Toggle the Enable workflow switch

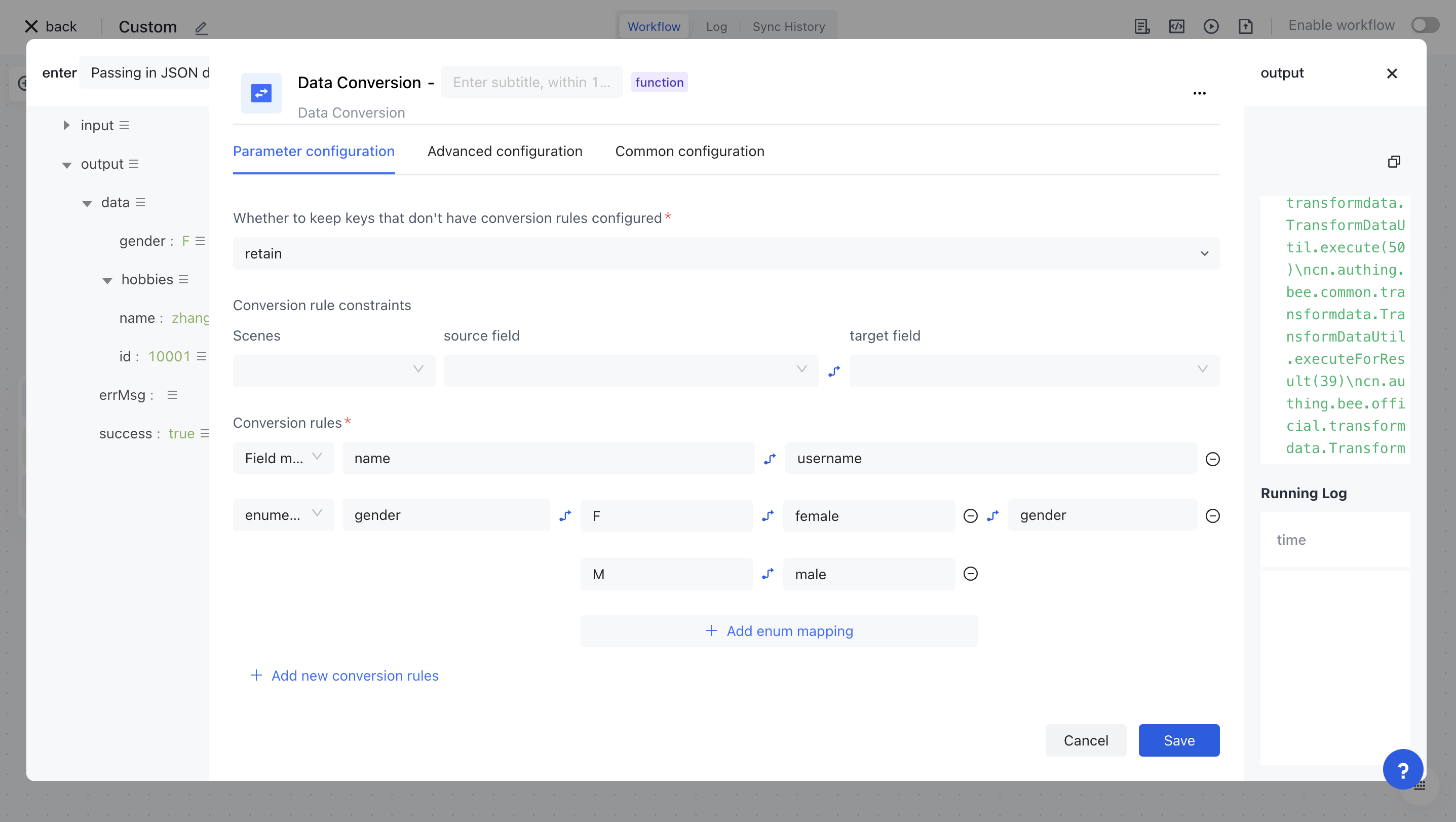point(1425,25)
